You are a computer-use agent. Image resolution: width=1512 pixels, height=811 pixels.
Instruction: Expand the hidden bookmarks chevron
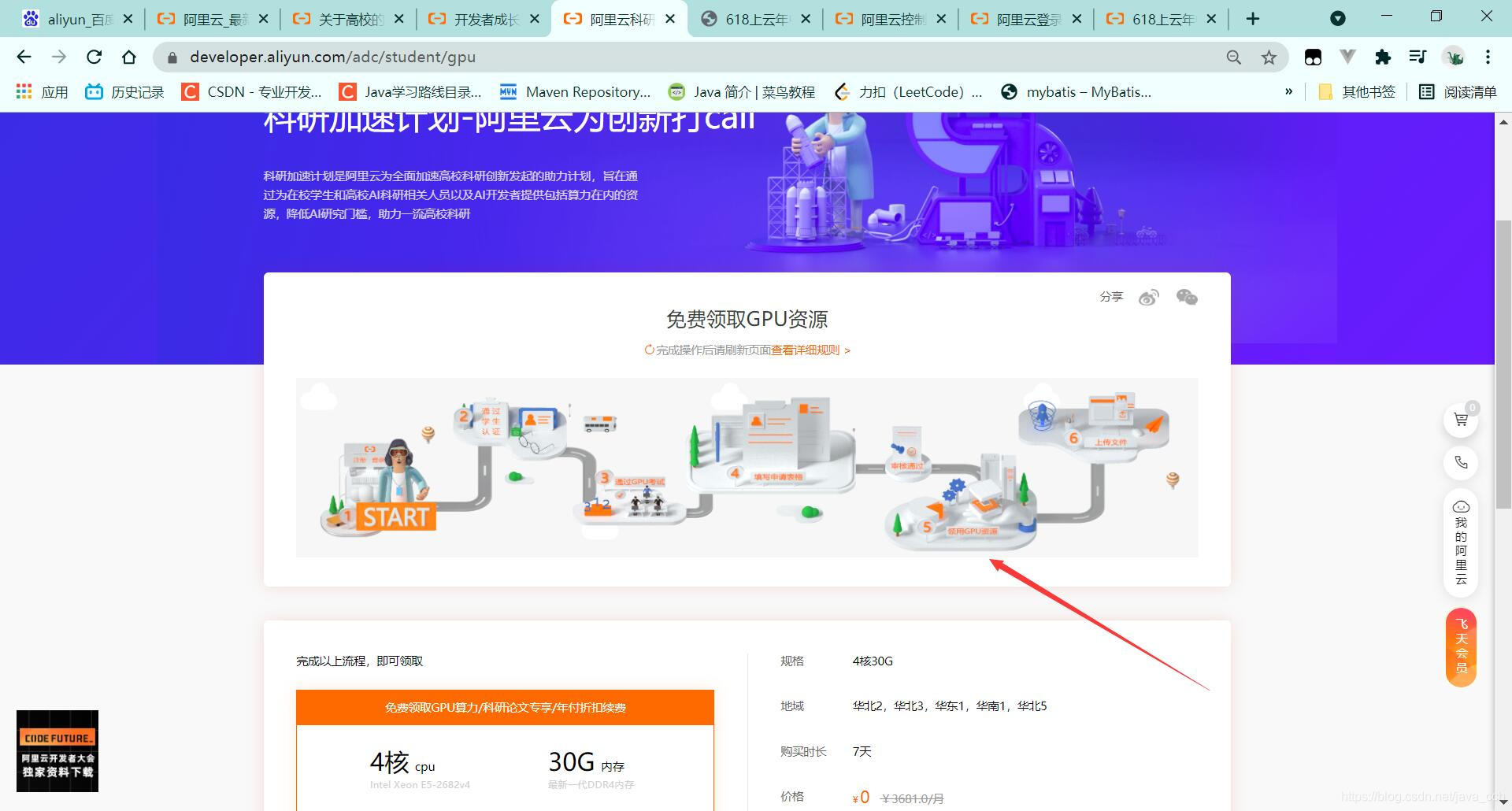(x=1288, y=92)
